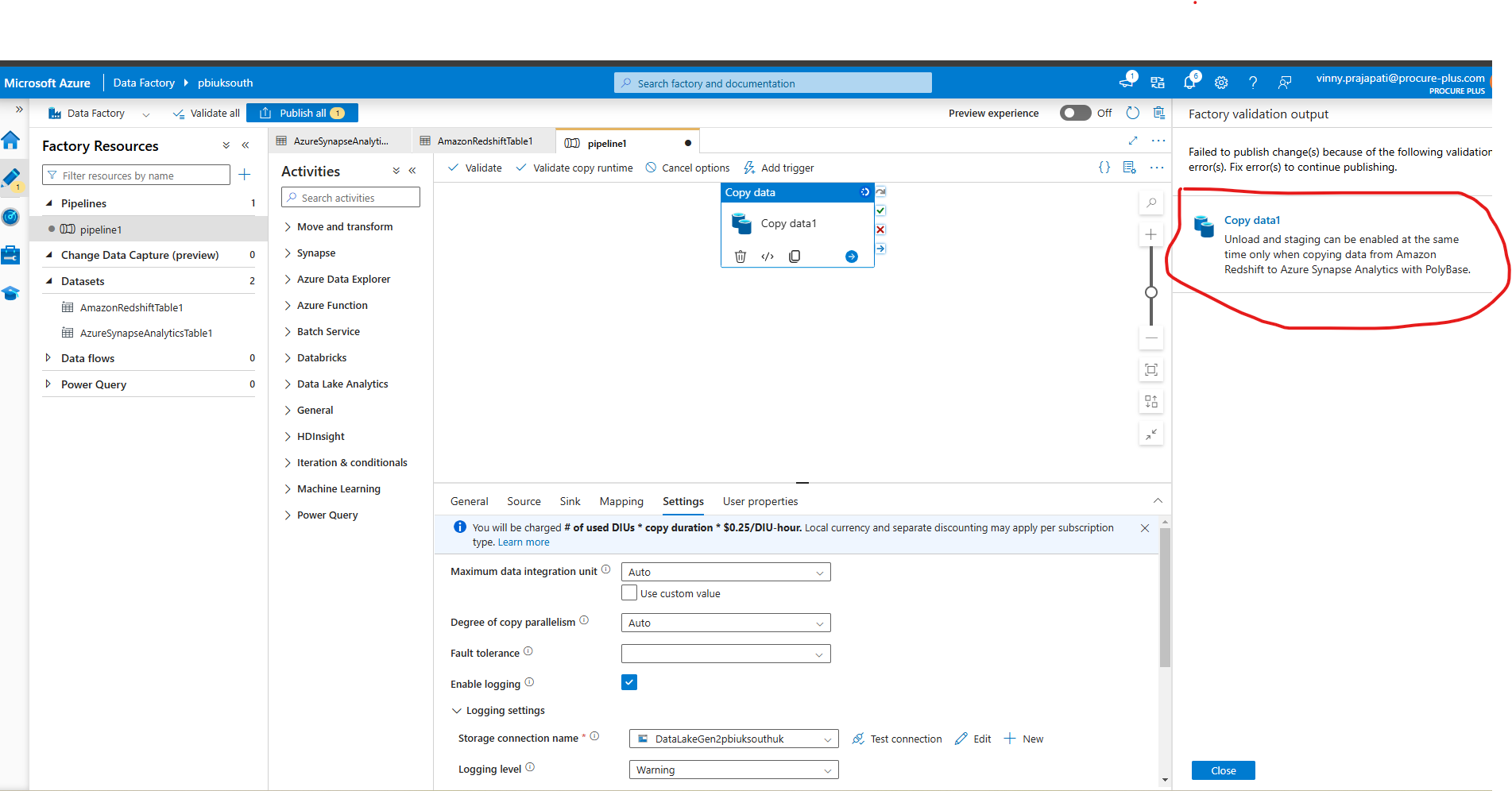Screen dimensions: 1512x791
Task: Open settings gear in Azure header
Action: coord(1221,83)
